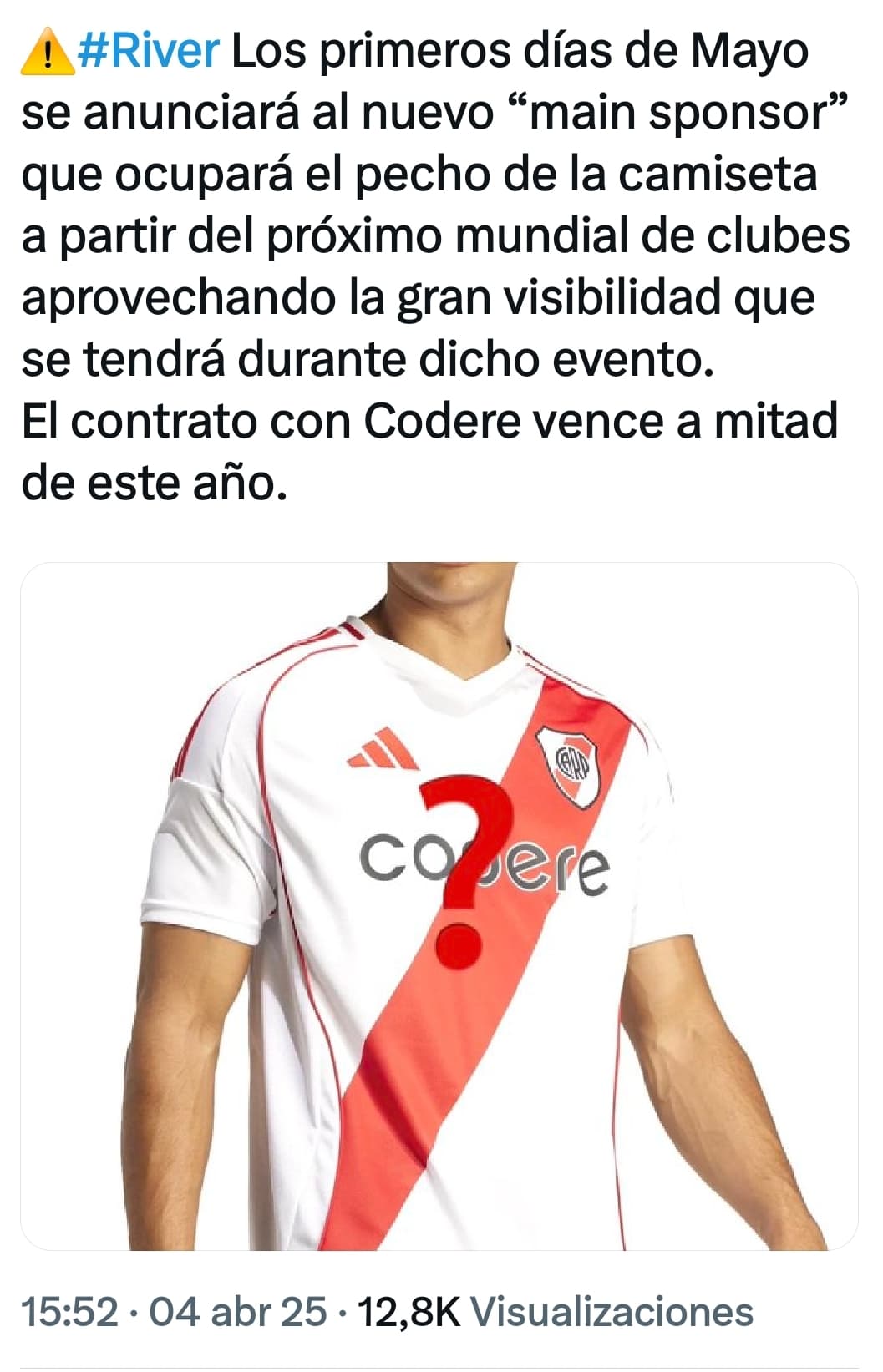Click the word Mayo in the tweet

(x=749, y=52)
